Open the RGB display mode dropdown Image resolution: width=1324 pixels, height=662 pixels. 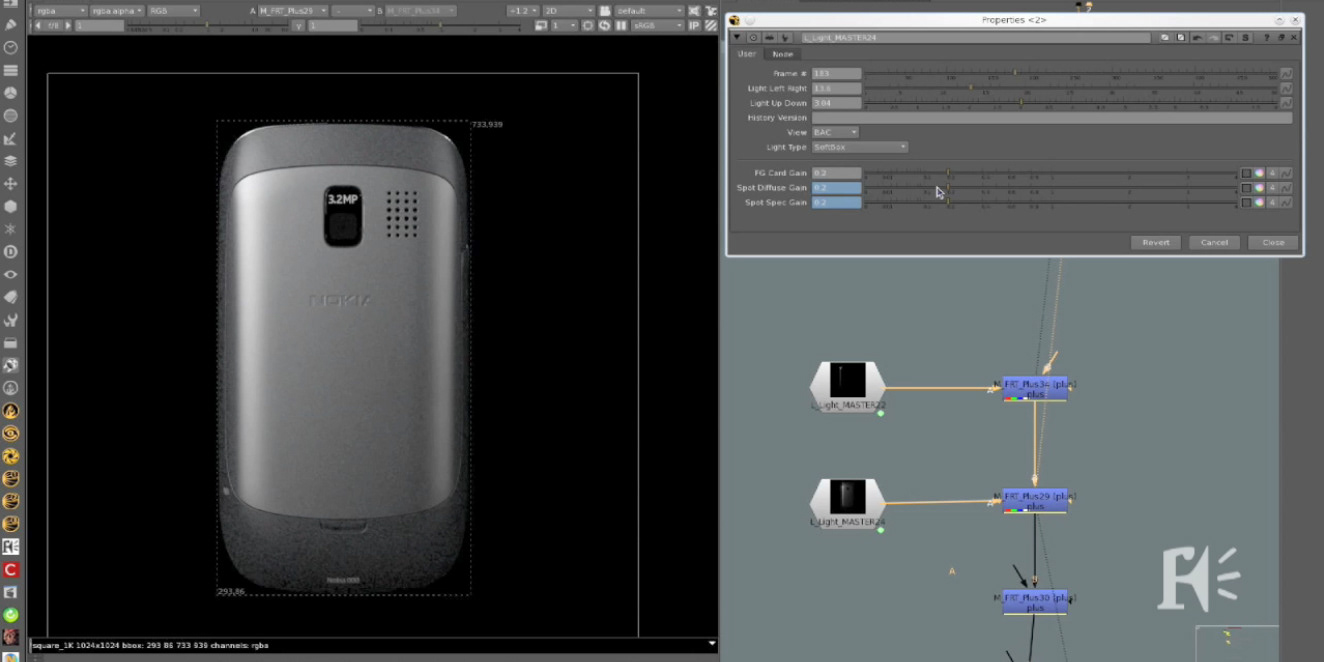click(x=173, y=11)
